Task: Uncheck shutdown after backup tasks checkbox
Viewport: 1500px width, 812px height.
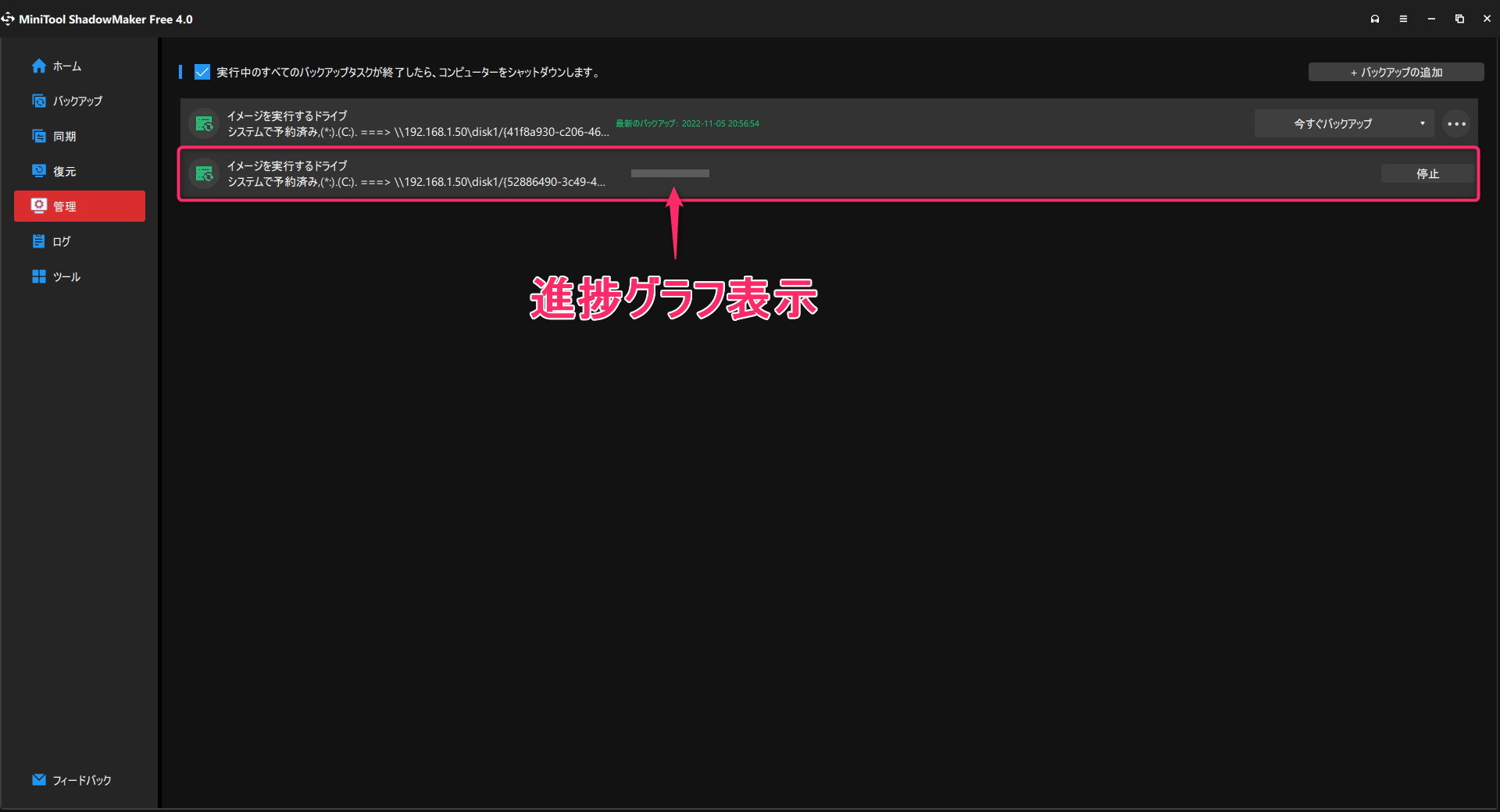Action: [x=202, y=72]
